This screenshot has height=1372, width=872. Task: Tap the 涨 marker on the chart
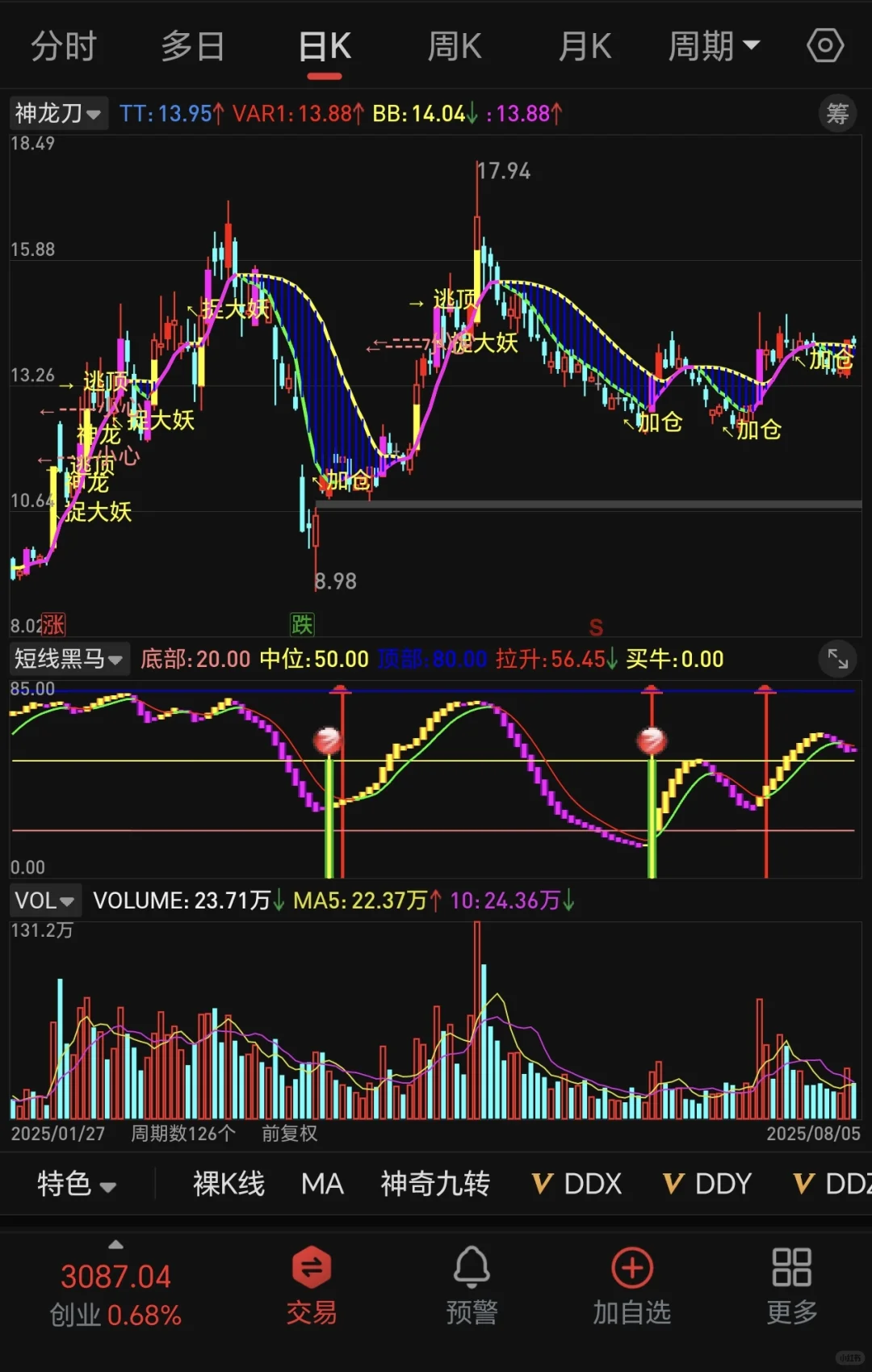(x=53, y=624)
